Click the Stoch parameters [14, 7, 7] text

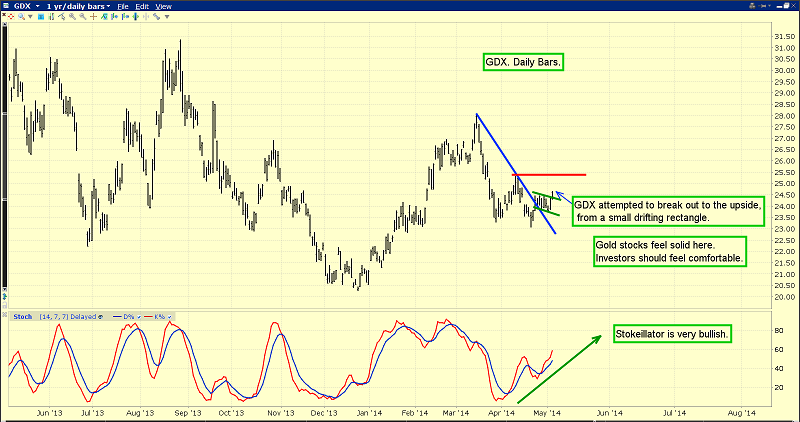(x=55, y=317)
